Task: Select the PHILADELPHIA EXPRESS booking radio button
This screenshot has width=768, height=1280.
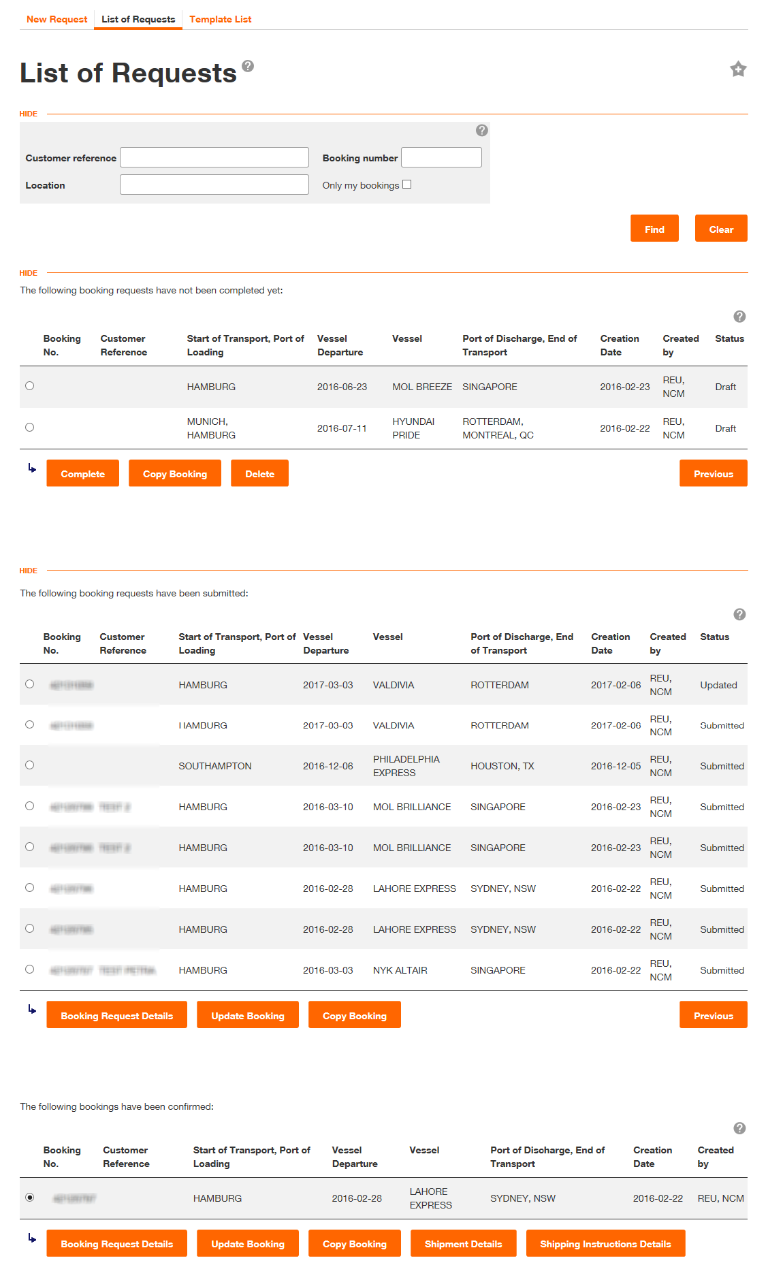Action: pyautogui.click(x=29, y=765)
